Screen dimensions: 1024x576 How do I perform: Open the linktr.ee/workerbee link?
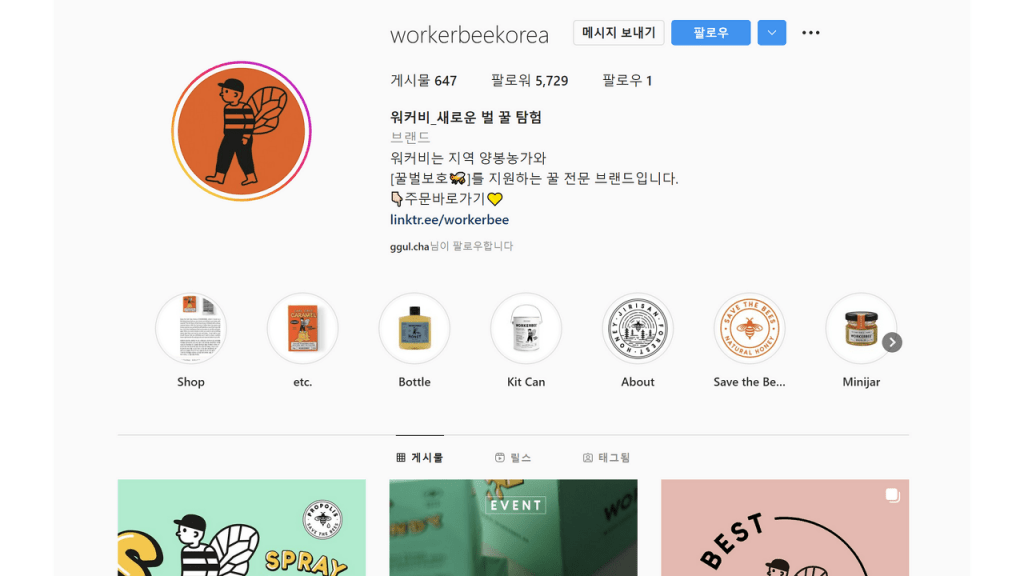pyautogui.click(x=449, y=219)
